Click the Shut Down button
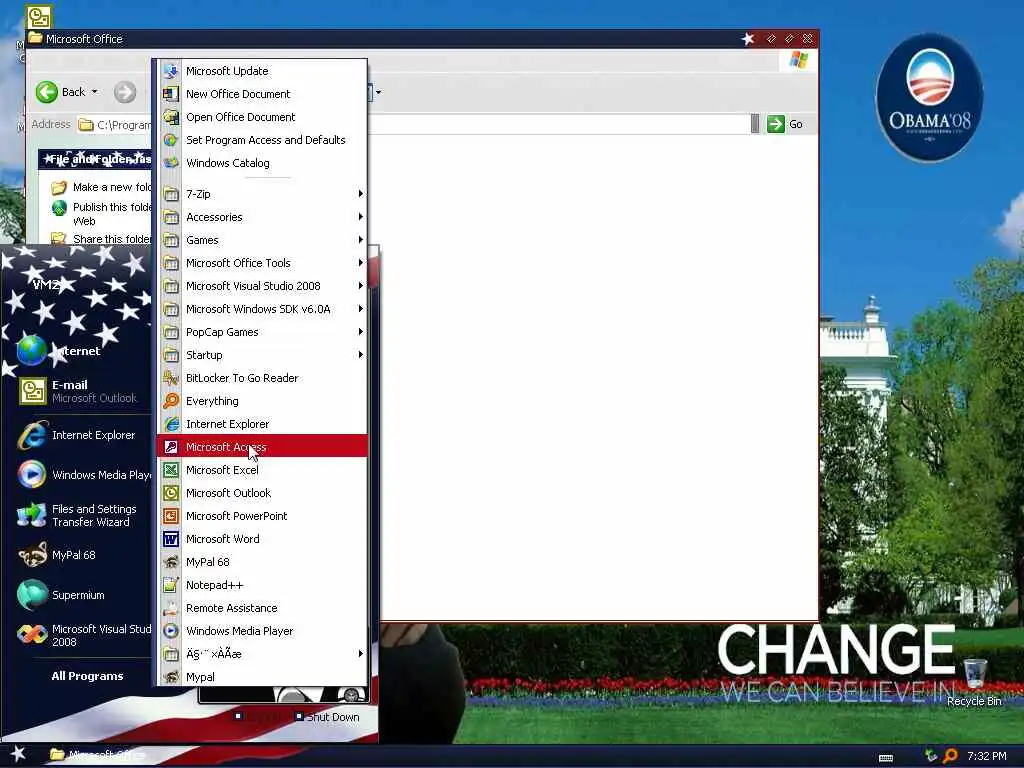The width and height of the screenshot is (1024, 768). pos(327,716)
